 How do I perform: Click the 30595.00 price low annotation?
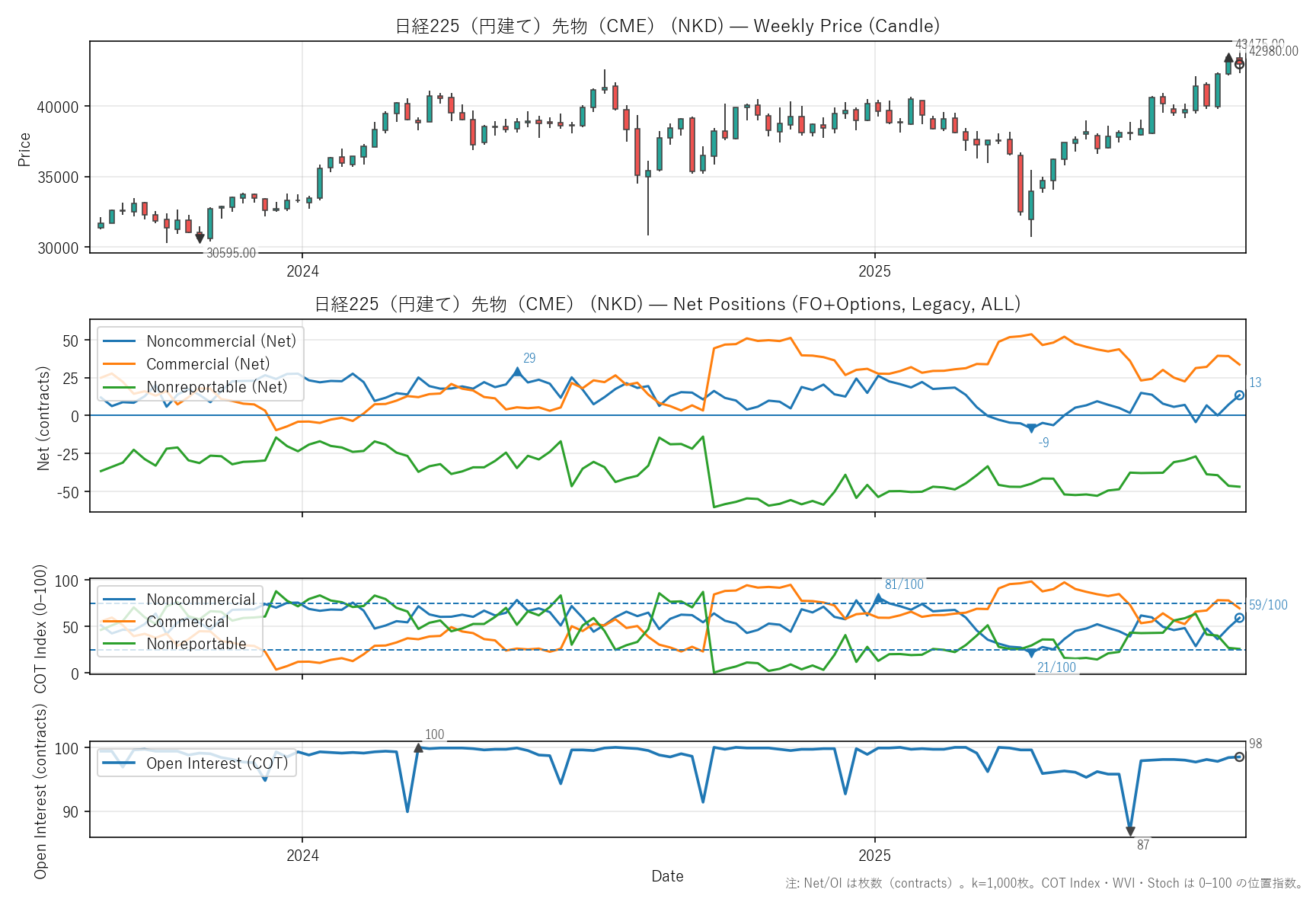pyautogui.click(x=231, y=253)
